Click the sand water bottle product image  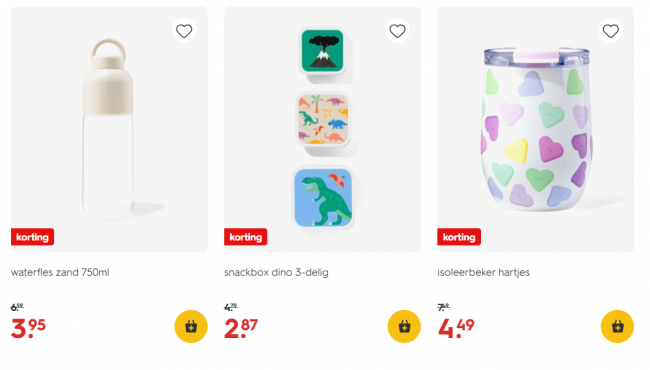point(109,128)
